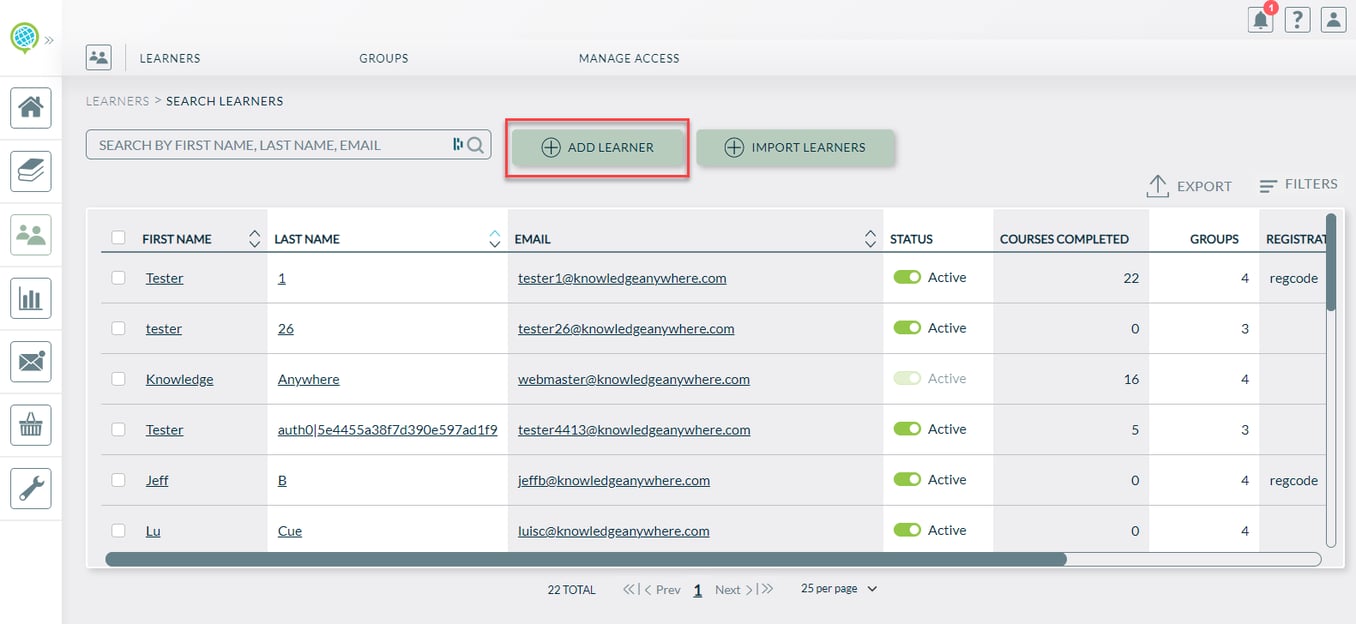1356x624 pixels.
Task: Open the Home icon in sidebar
Action: (31, 107)
